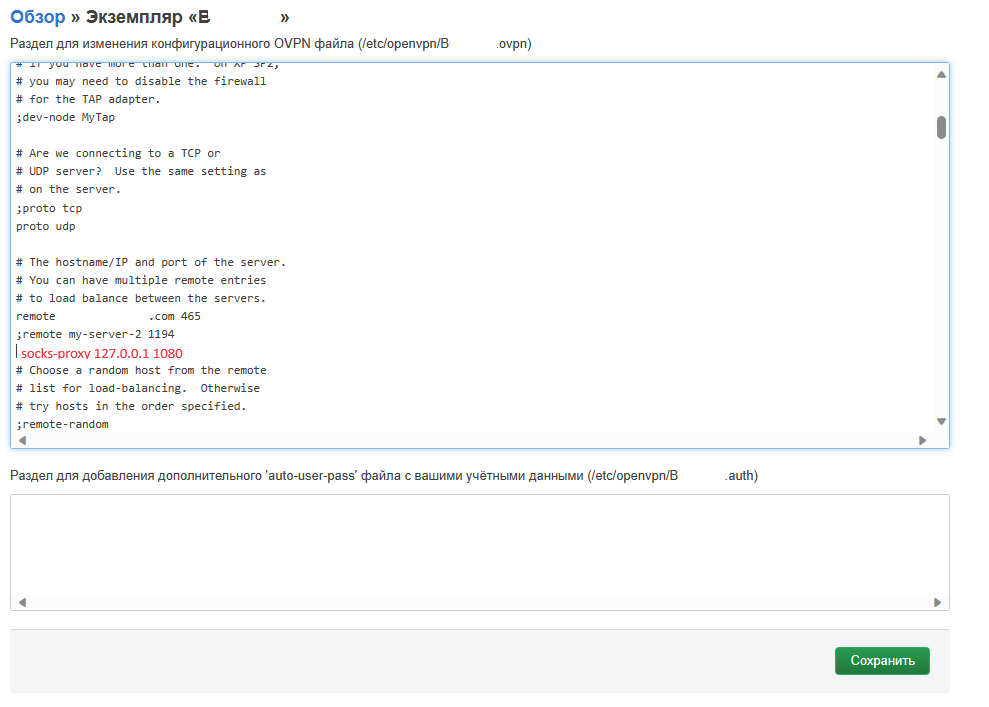Click the right scroll arrow in auth textarea
Screen dimensions: 989x707
pyautogui.click(x=937, y=602)
